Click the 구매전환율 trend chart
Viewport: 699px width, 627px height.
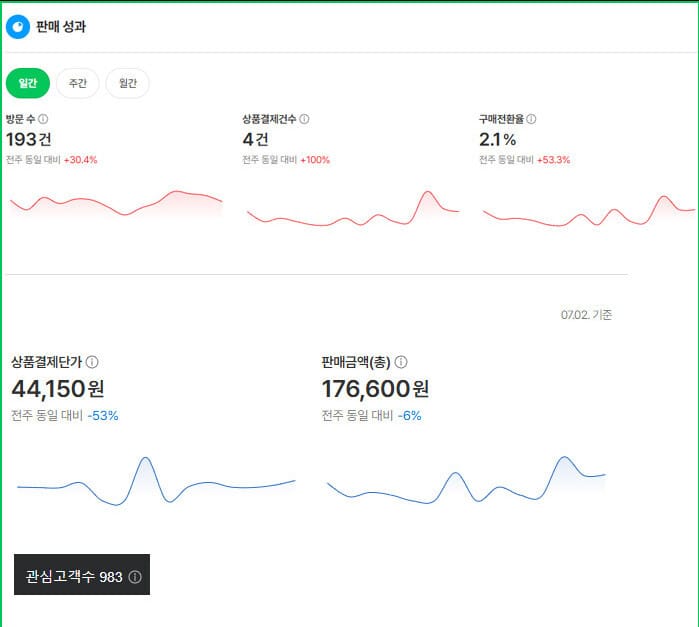[x=589, y=210]
